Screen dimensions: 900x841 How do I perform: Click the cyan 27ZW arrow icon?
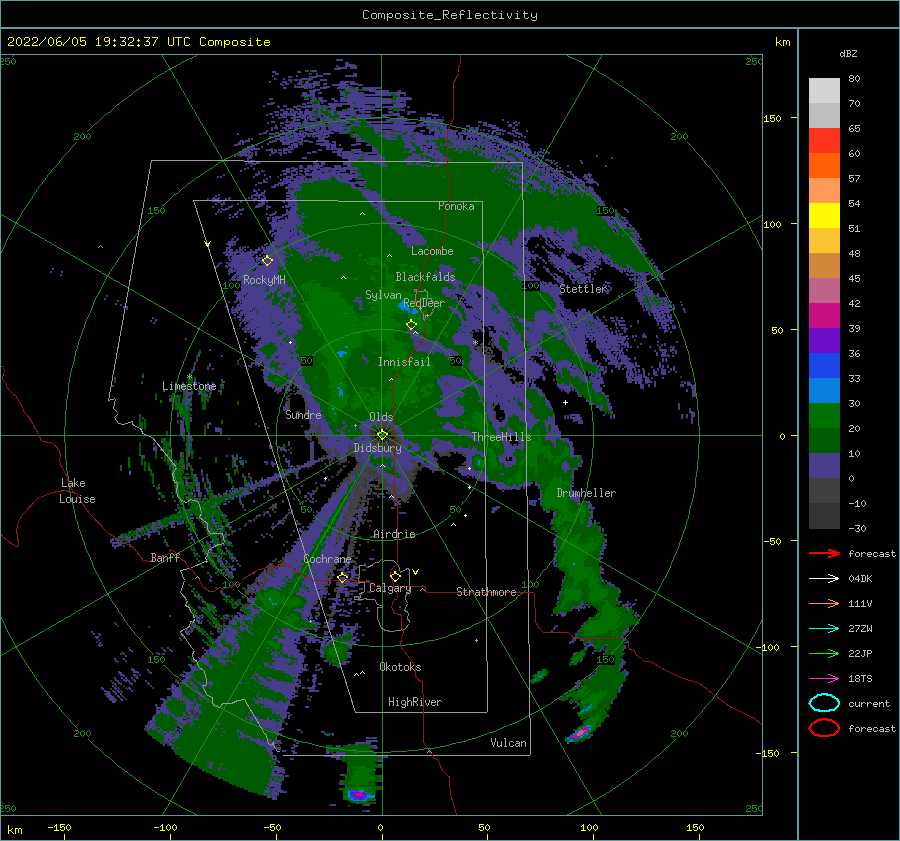(x=824, y=629)
